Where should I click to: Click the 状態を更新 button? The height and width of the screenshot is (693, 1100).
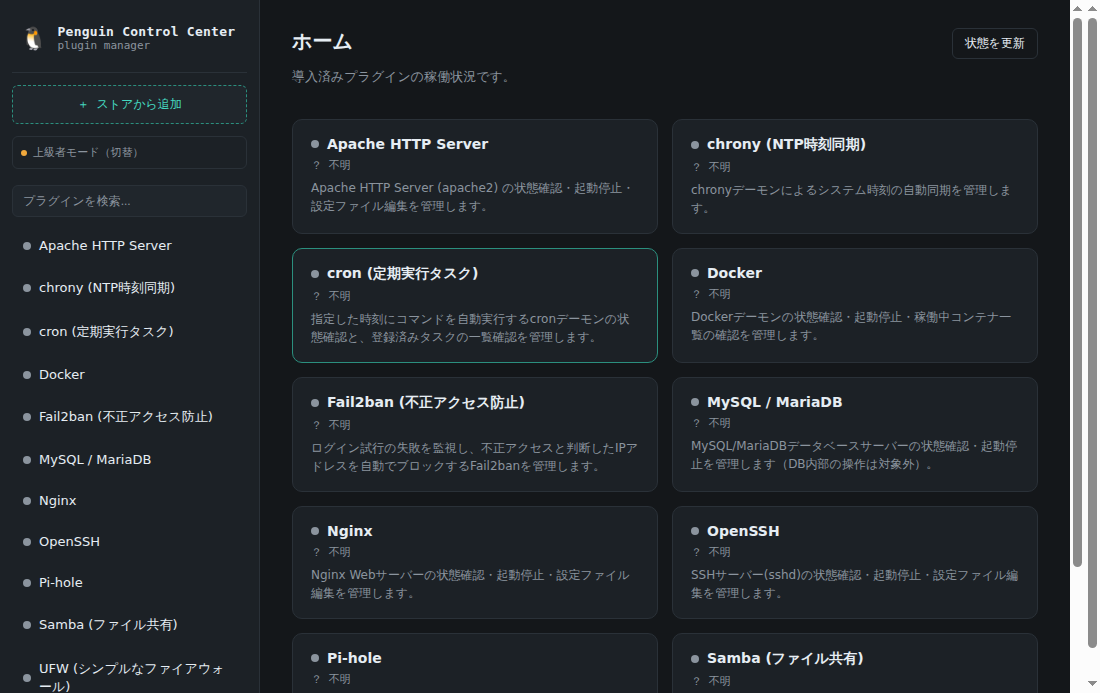[994, 43]
